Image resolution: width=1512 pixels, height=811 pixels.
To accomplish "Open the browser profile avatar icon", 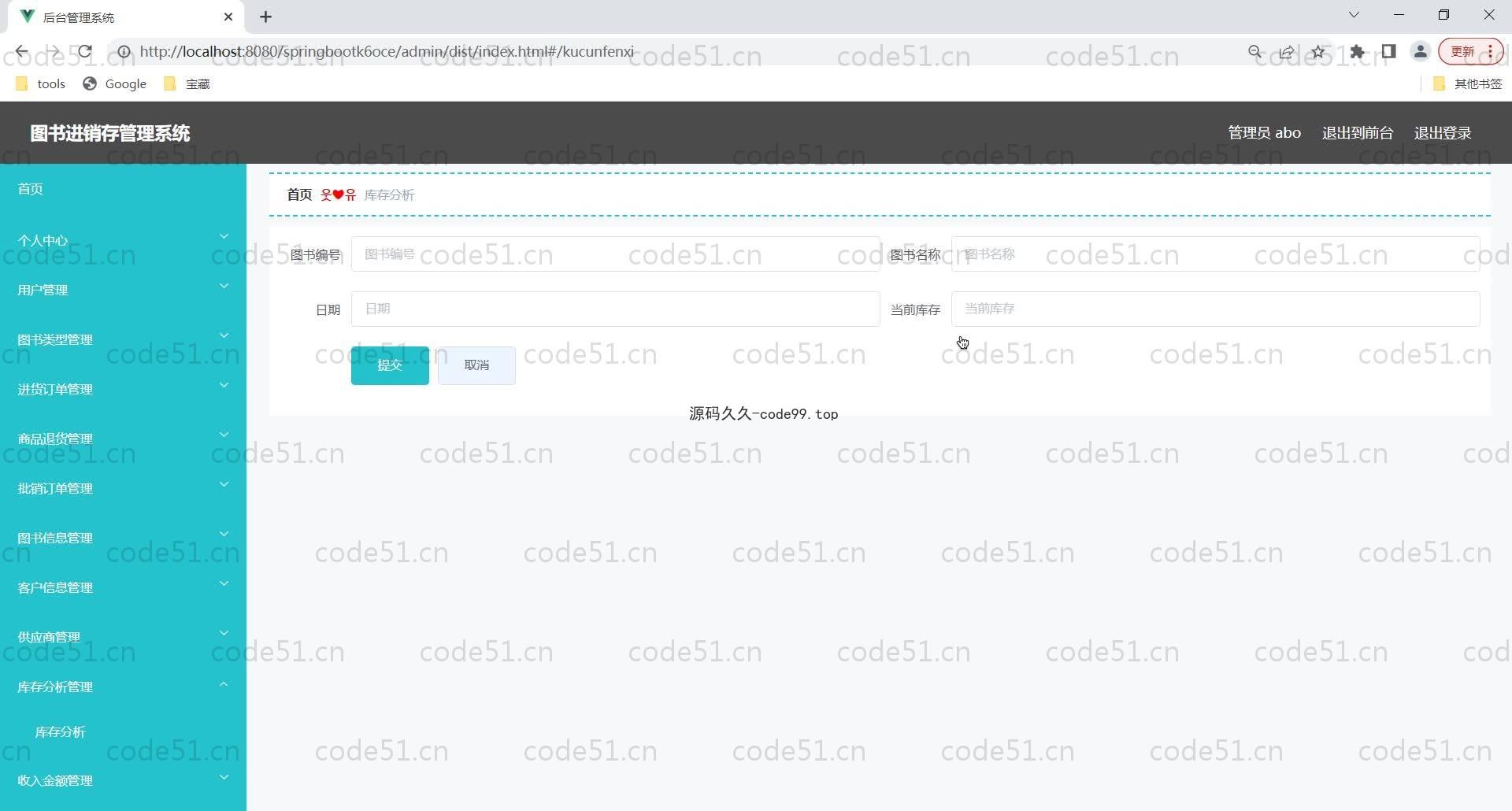I will 1421,52.
